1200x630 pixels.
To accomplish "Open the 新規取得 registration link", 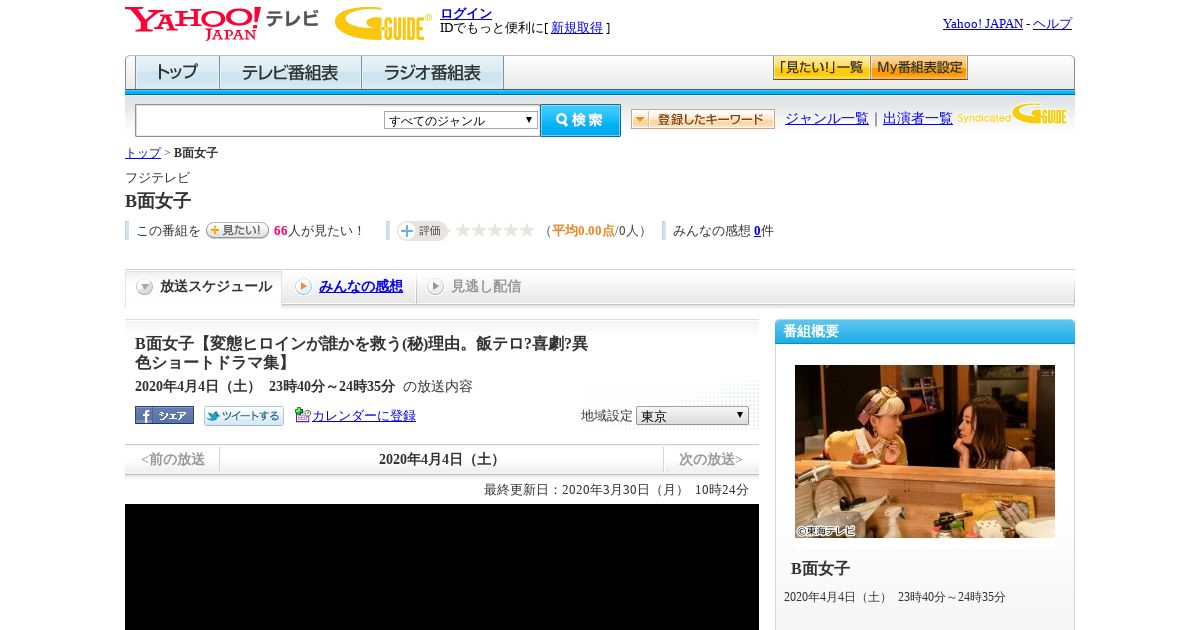I will (x=577, y=28).
